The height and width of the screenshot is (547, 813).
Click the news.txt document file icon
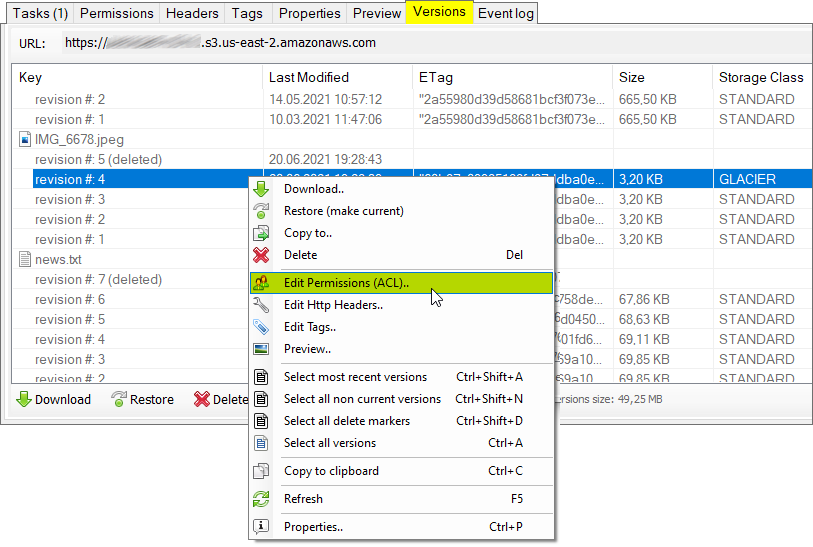point(24,259)
